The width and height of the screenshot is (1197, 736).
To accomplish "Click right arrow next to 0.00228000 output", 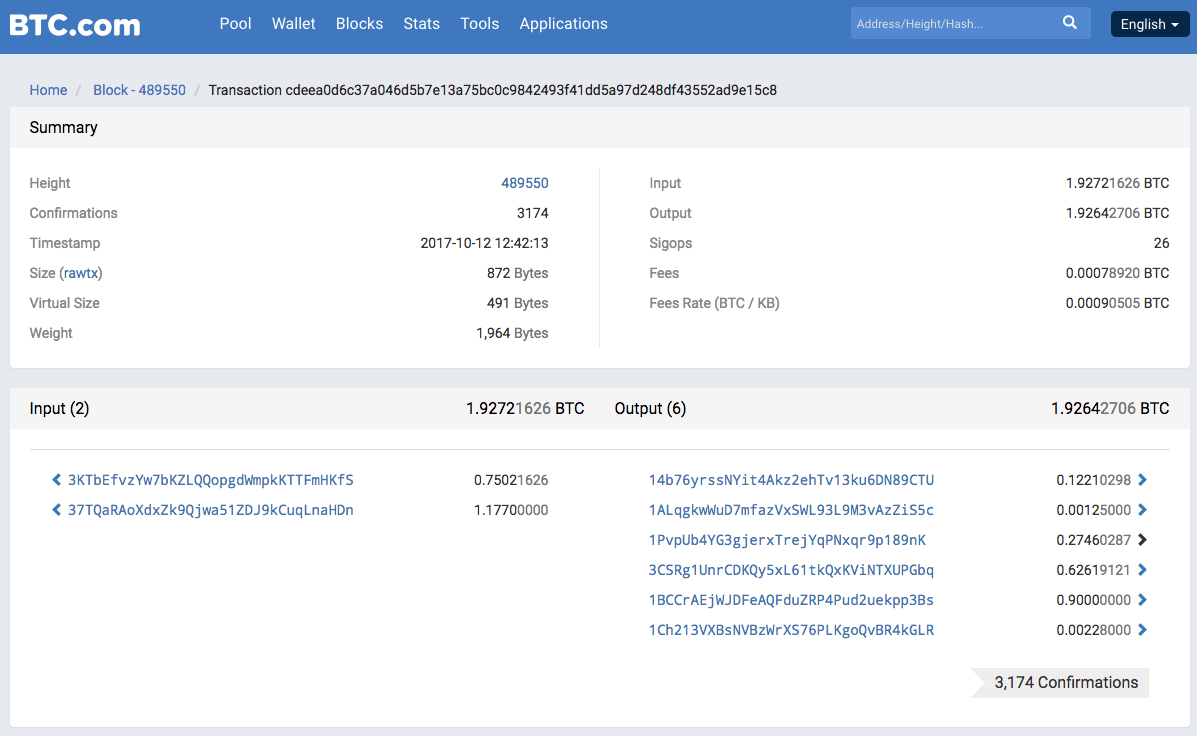I will [x=1142, y=630].
